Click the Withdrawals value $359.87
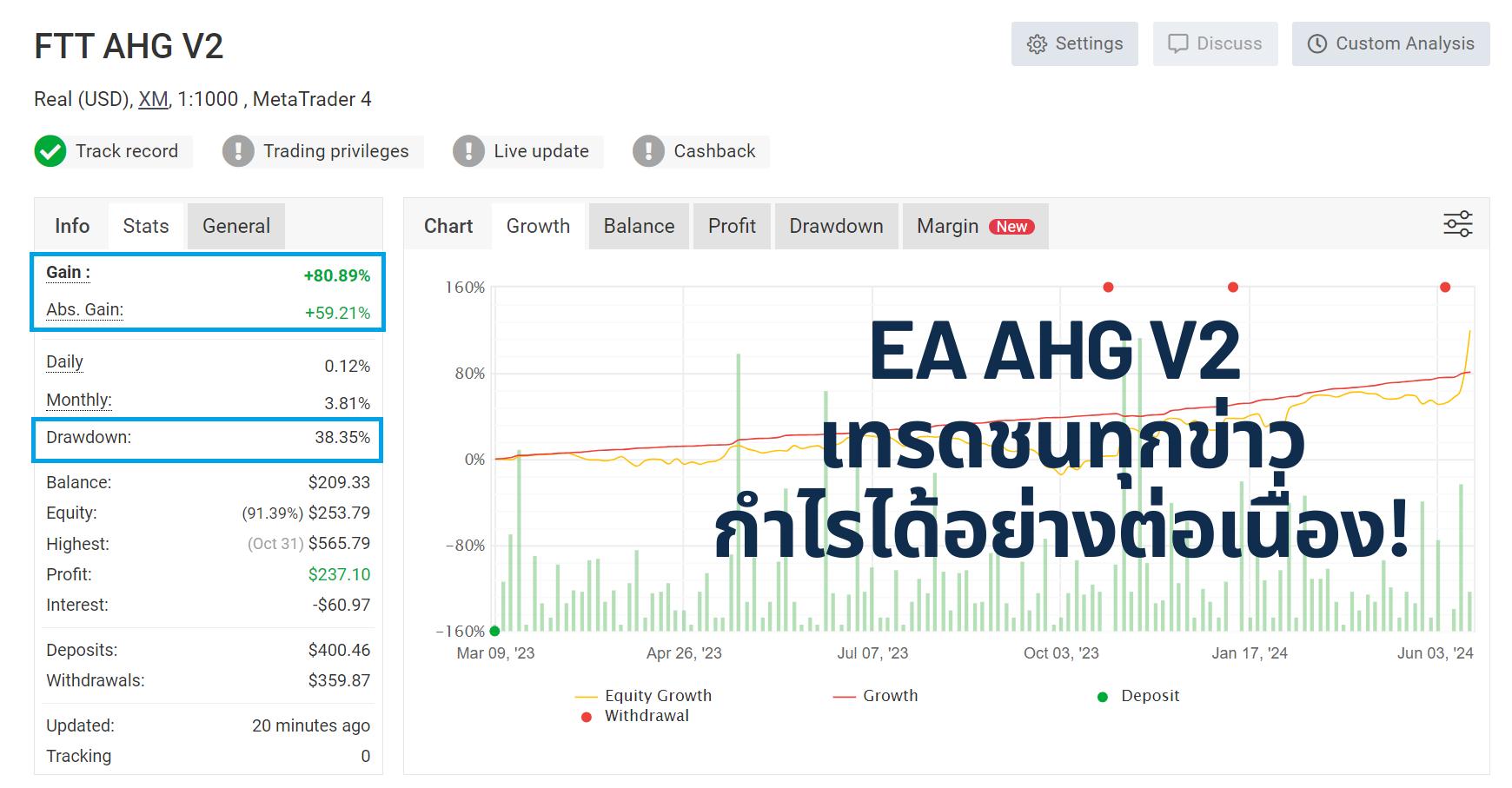1512x788 pixels. (x=339, y=680)
